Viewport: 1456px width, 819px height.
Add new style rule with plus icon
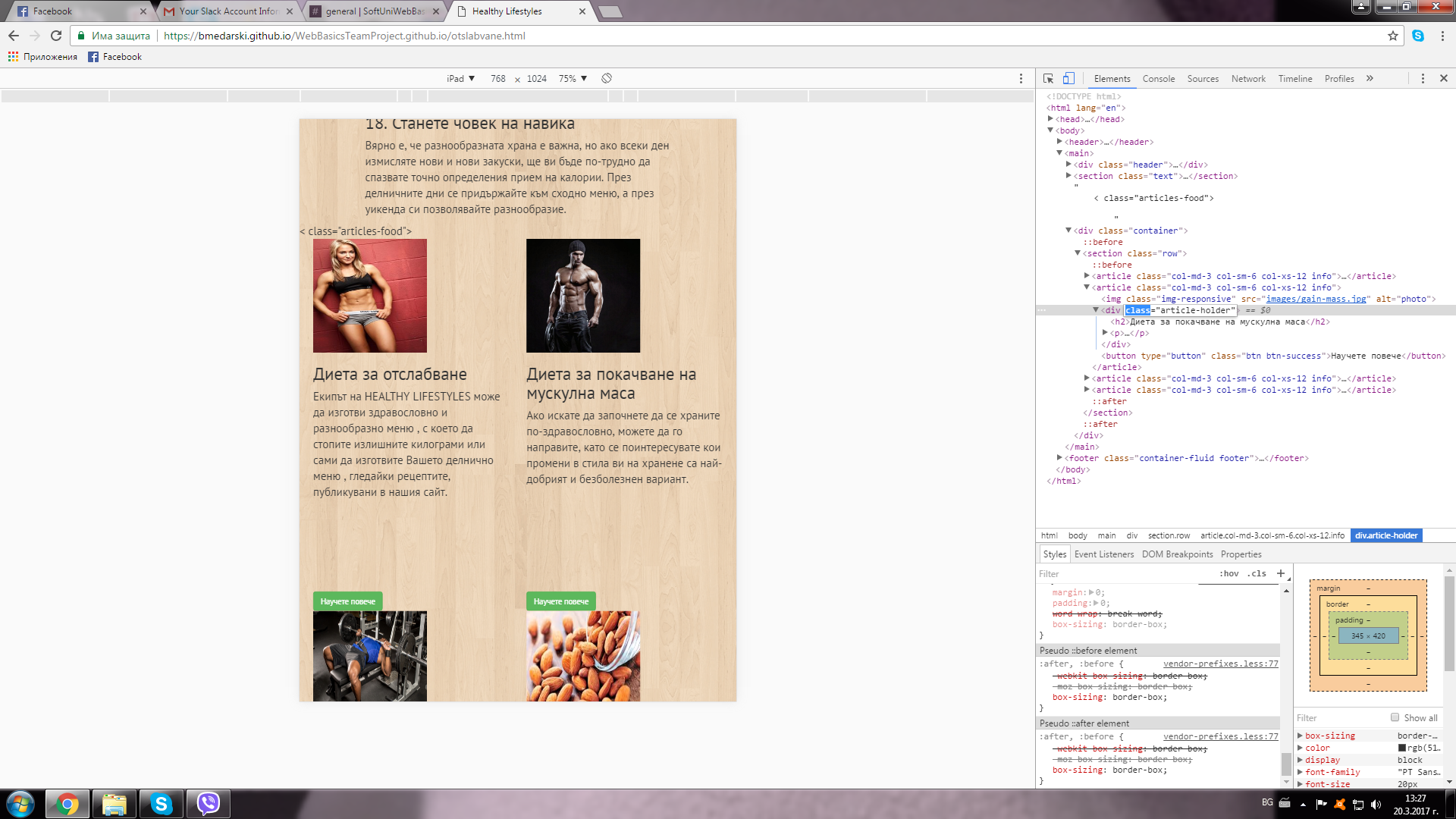pos(1281,573)
